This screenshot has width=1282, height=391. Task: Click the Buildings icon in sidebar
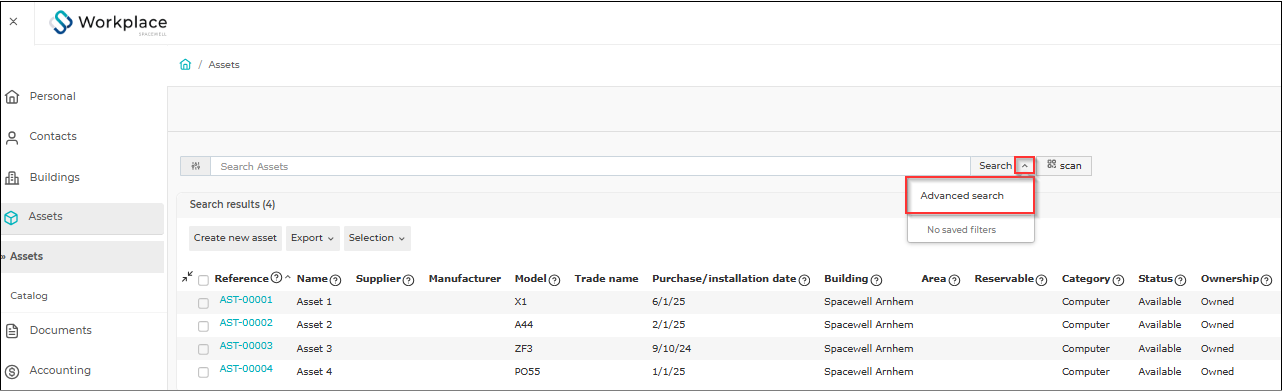tap(12, 178)
